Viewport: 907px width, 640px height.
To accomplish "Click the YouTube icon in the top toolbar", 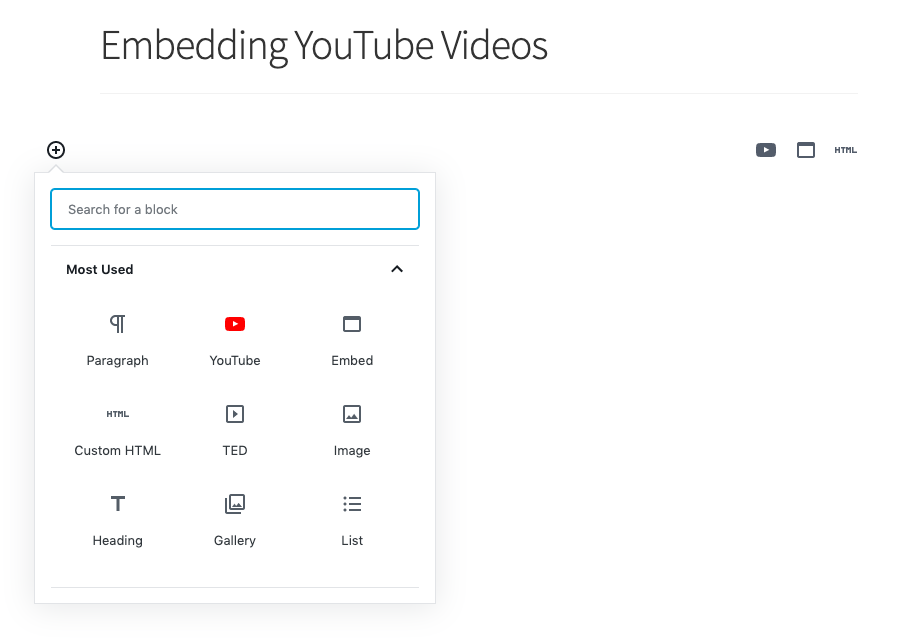I will tap(765, 149).
